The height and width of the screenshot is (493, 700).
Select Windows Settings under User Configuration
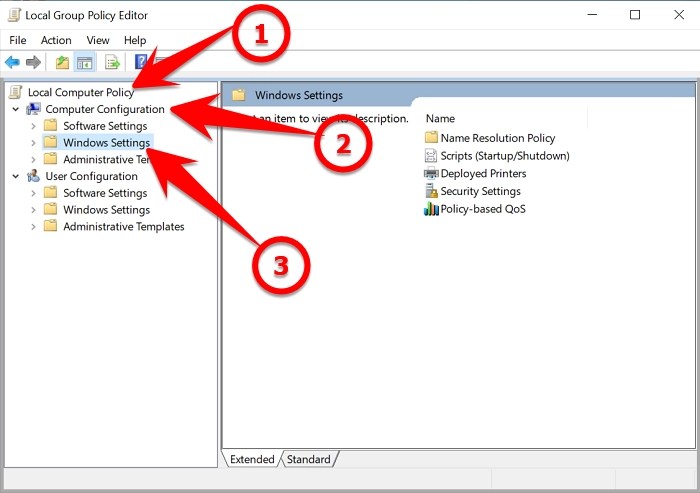click(x=106, y=210)
